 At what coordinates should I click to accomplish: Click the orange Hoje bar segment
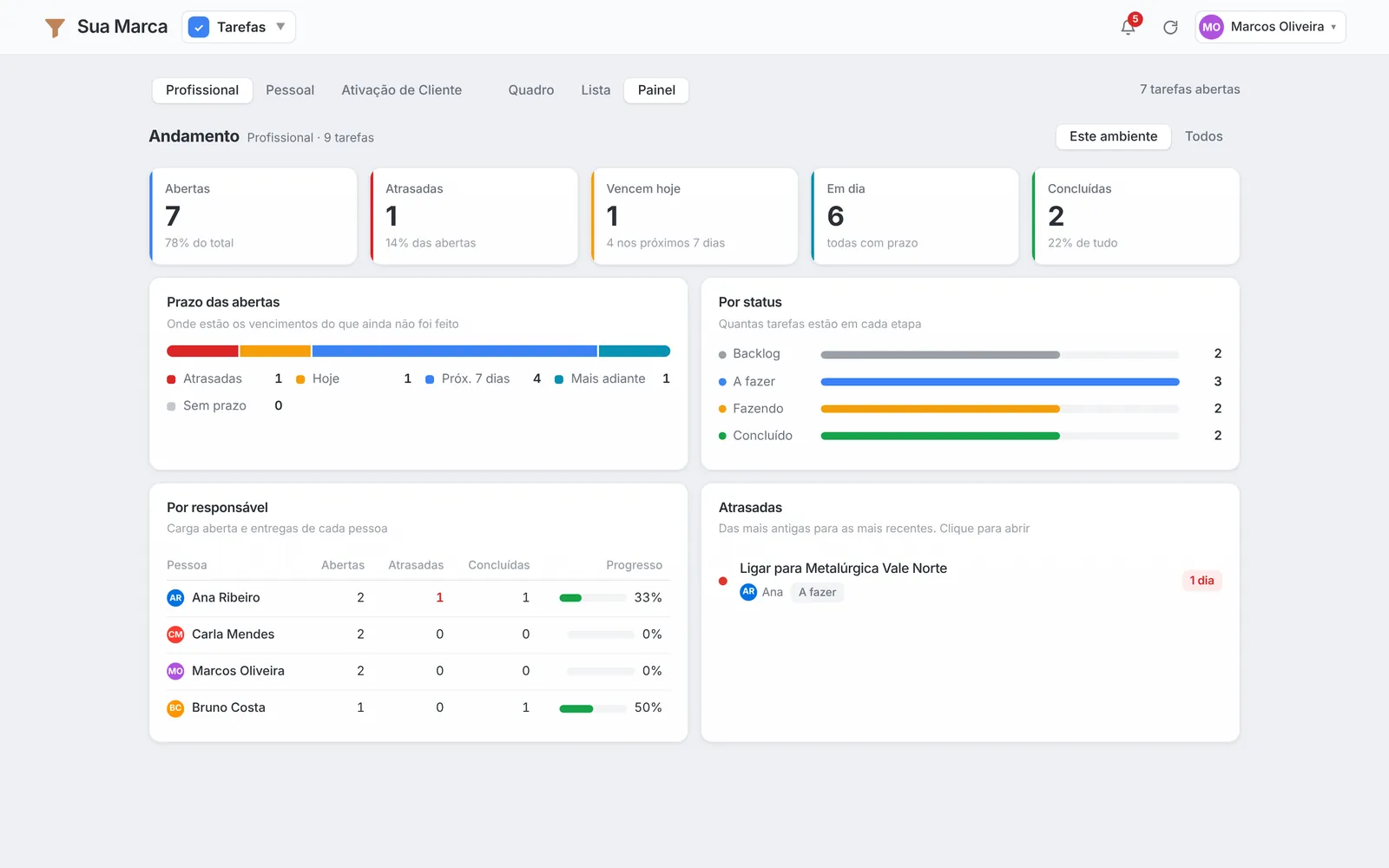[x=275, y=352]
